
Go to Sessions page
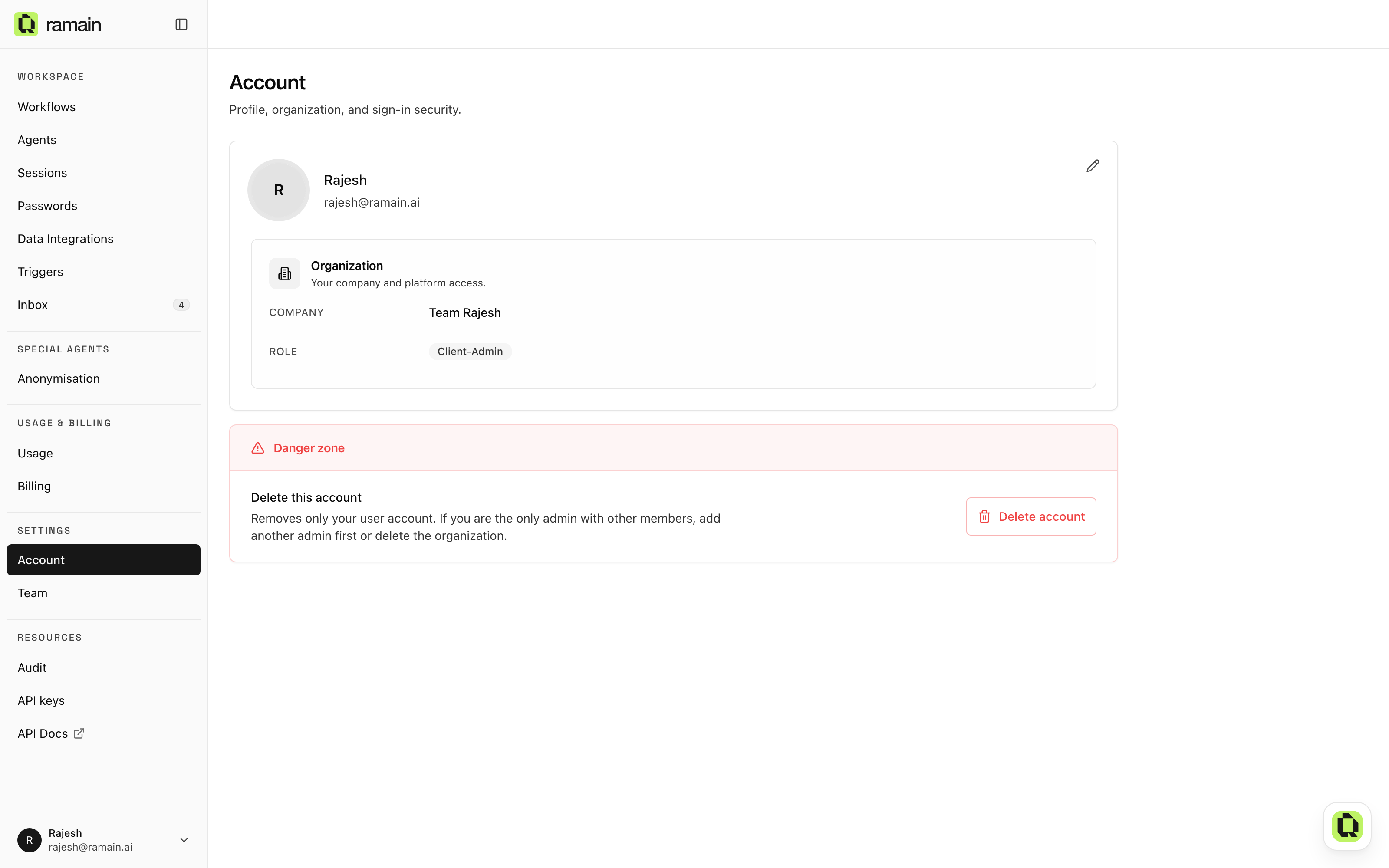coord(103,173)
